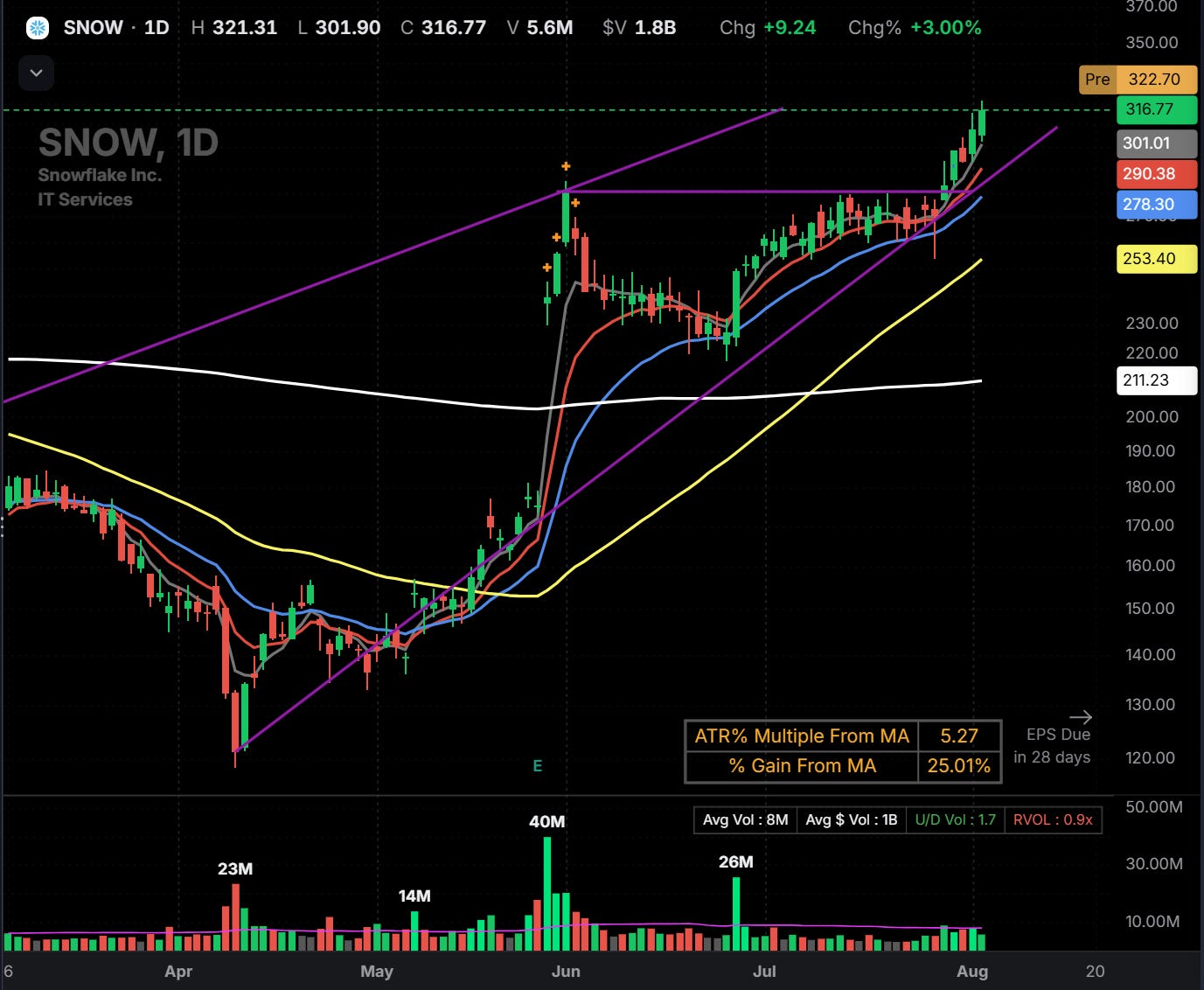This screenshot has height=990, width=1204.
Task: Click the 10.00M volume axis label
Action: pos(1153,922)
